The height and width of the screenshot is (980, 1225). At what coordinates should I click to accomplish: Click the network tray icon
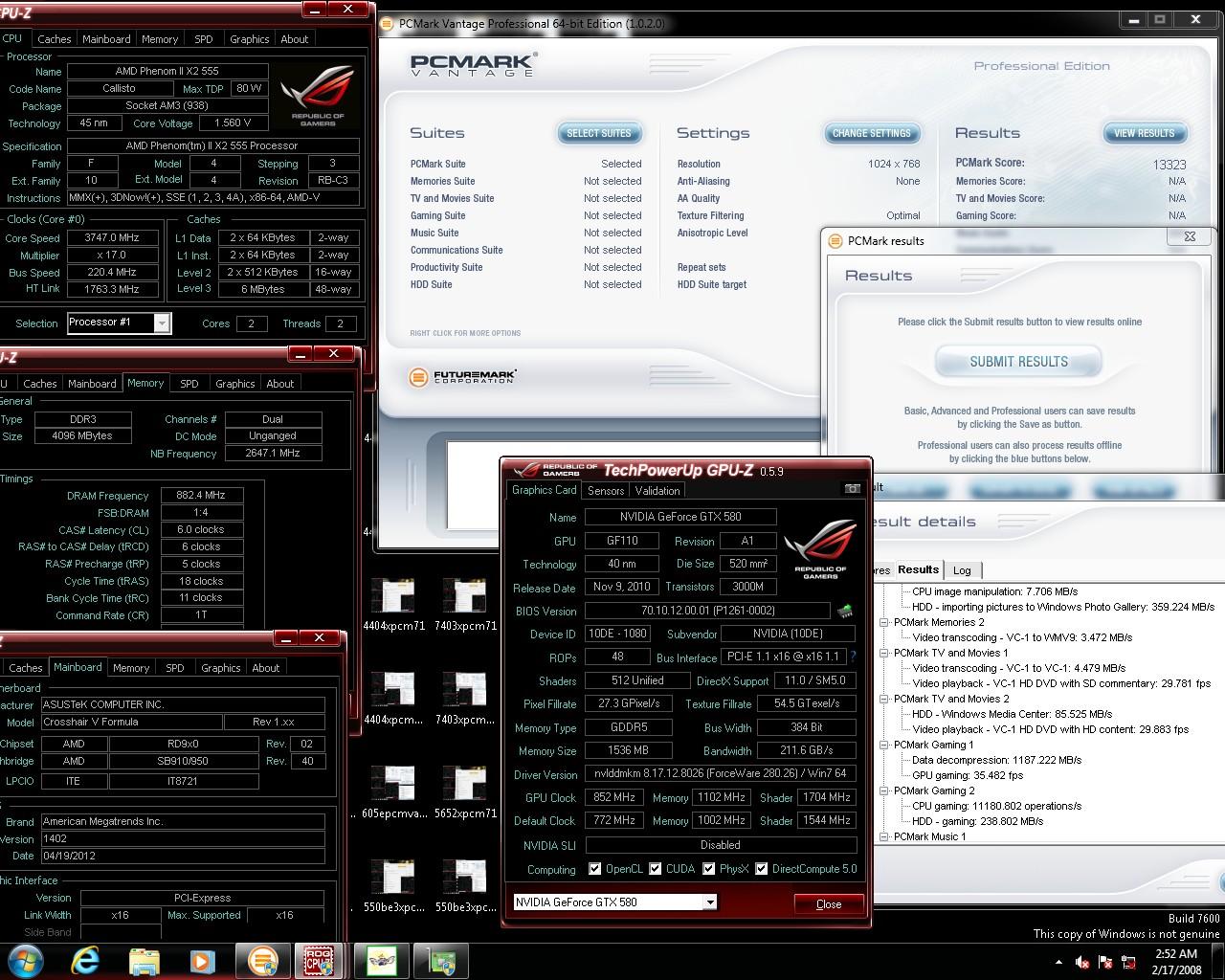point(1128,962)
